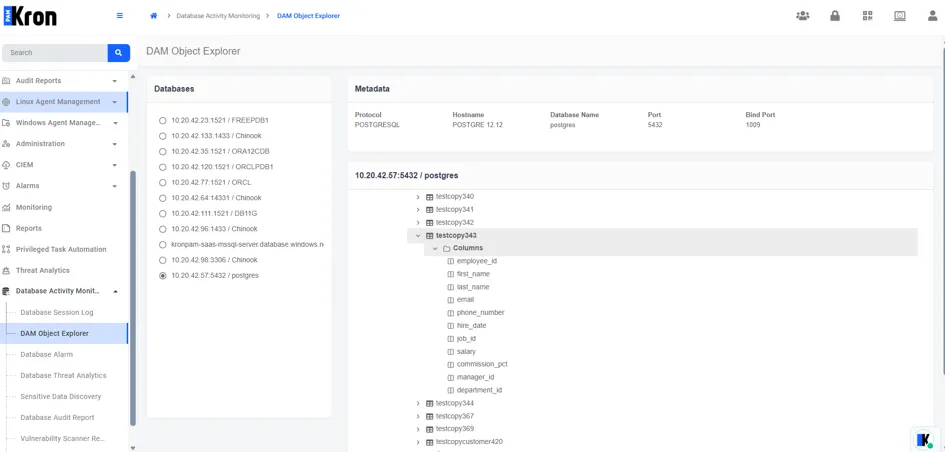This screenshot has width=945, height=452.
Task: Click the Alarms clock icon
Action: pyautogui.click(x=6, y=186)
